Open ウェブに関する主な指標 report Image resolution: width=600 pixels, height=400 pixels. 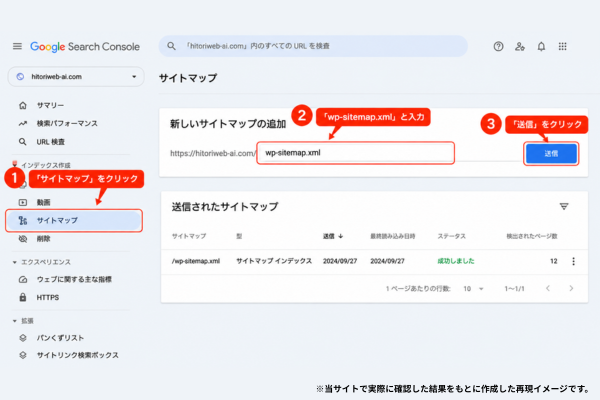click(74, 279)
